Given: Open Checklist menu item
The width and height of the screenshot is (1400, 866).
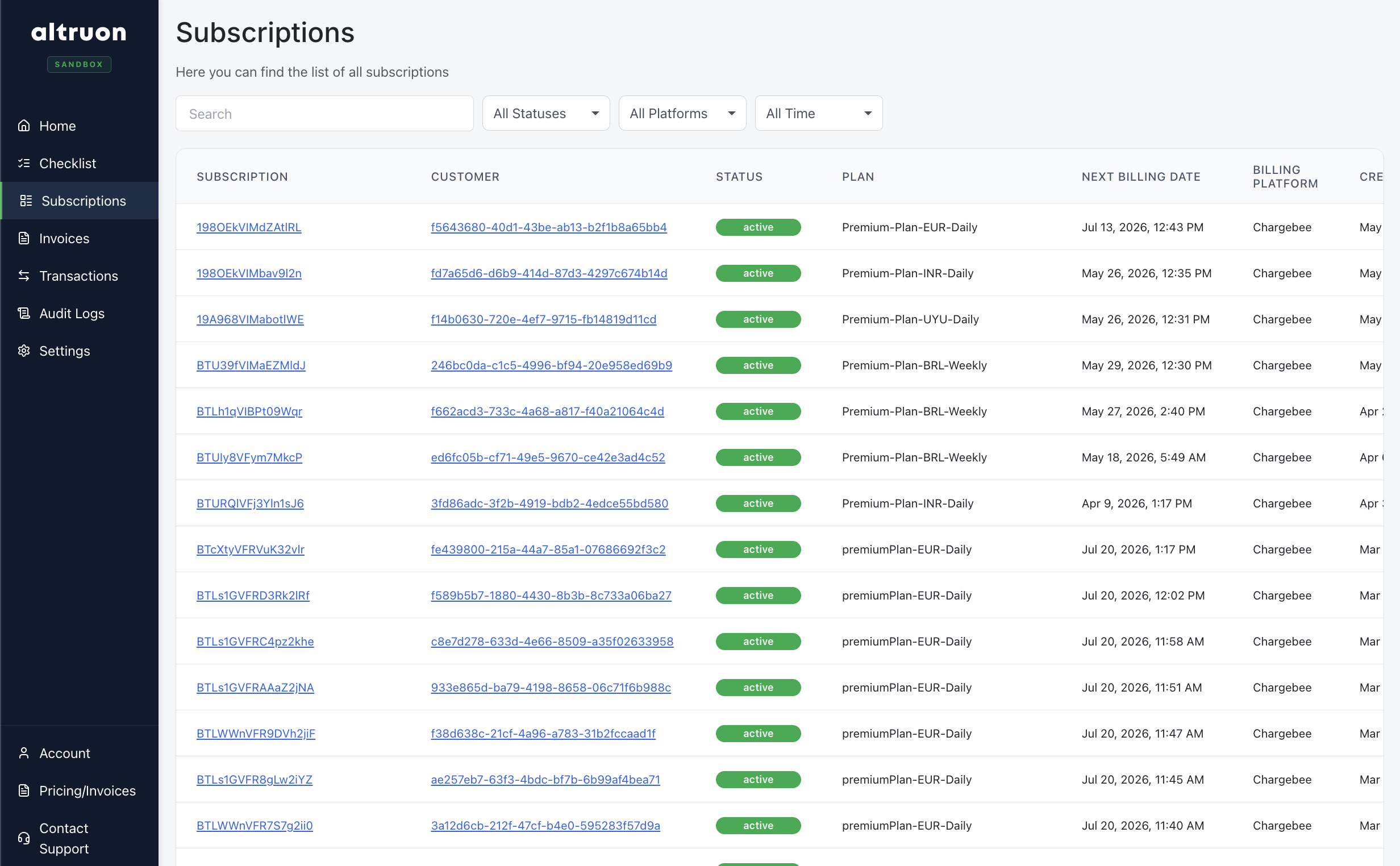Looking at the screenshot, I should 80,163.
